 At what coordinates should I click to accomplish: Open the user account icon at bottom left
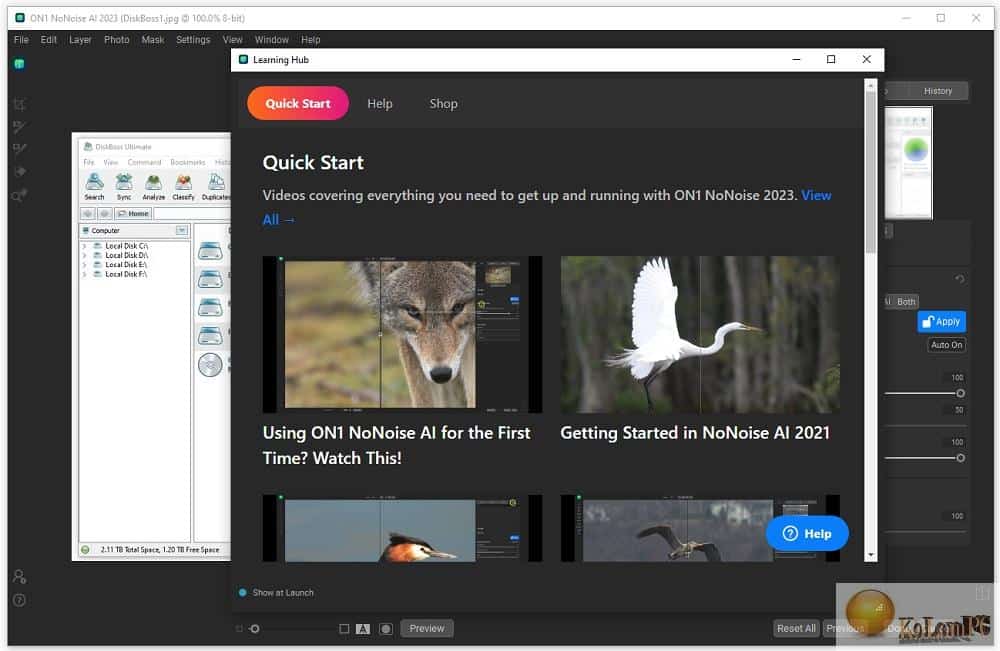pyautogui.click(x=19, y=576)
